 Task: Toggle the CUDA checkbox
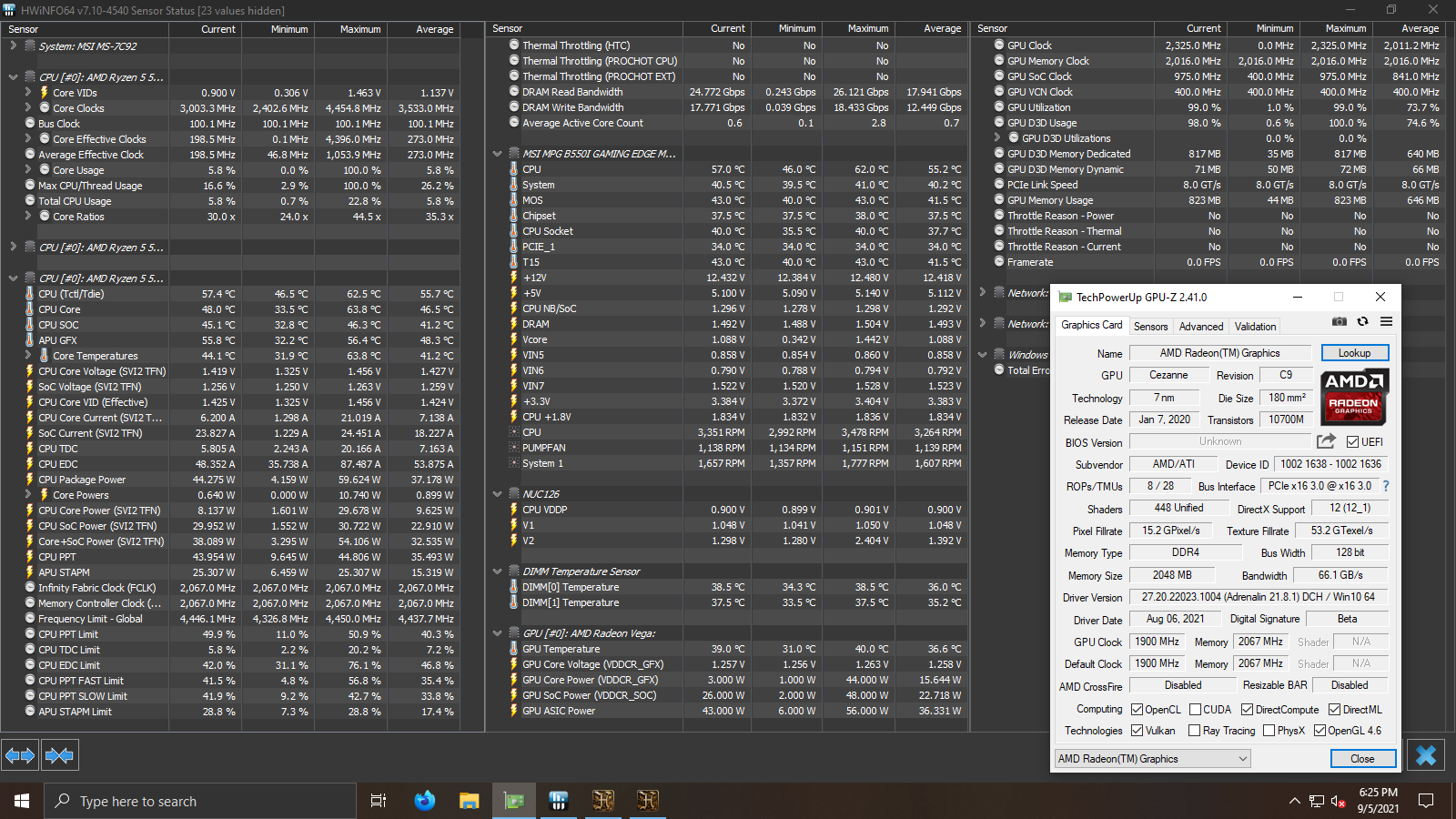(1195, 710)
